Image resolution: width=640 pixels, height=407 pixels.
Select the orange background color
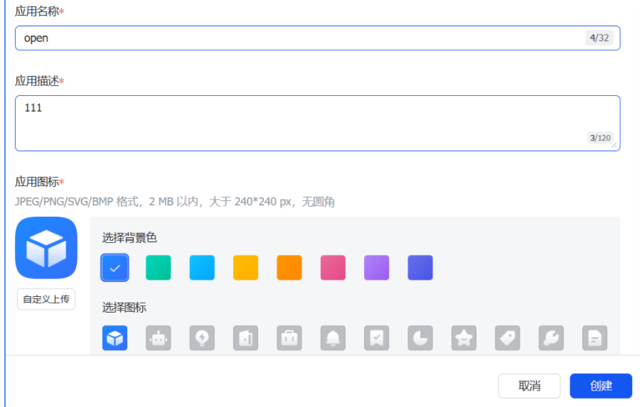coord(289,267)
